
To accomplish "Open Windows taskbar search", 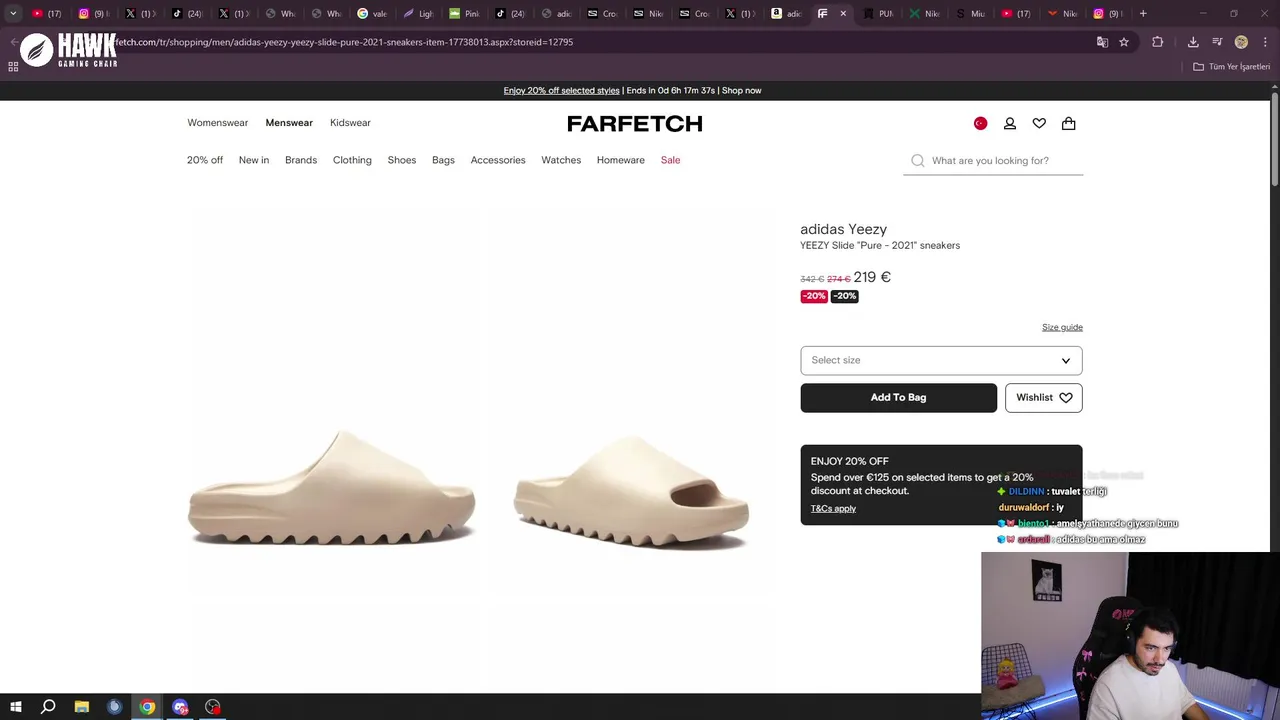I will [x=48, y=707].
